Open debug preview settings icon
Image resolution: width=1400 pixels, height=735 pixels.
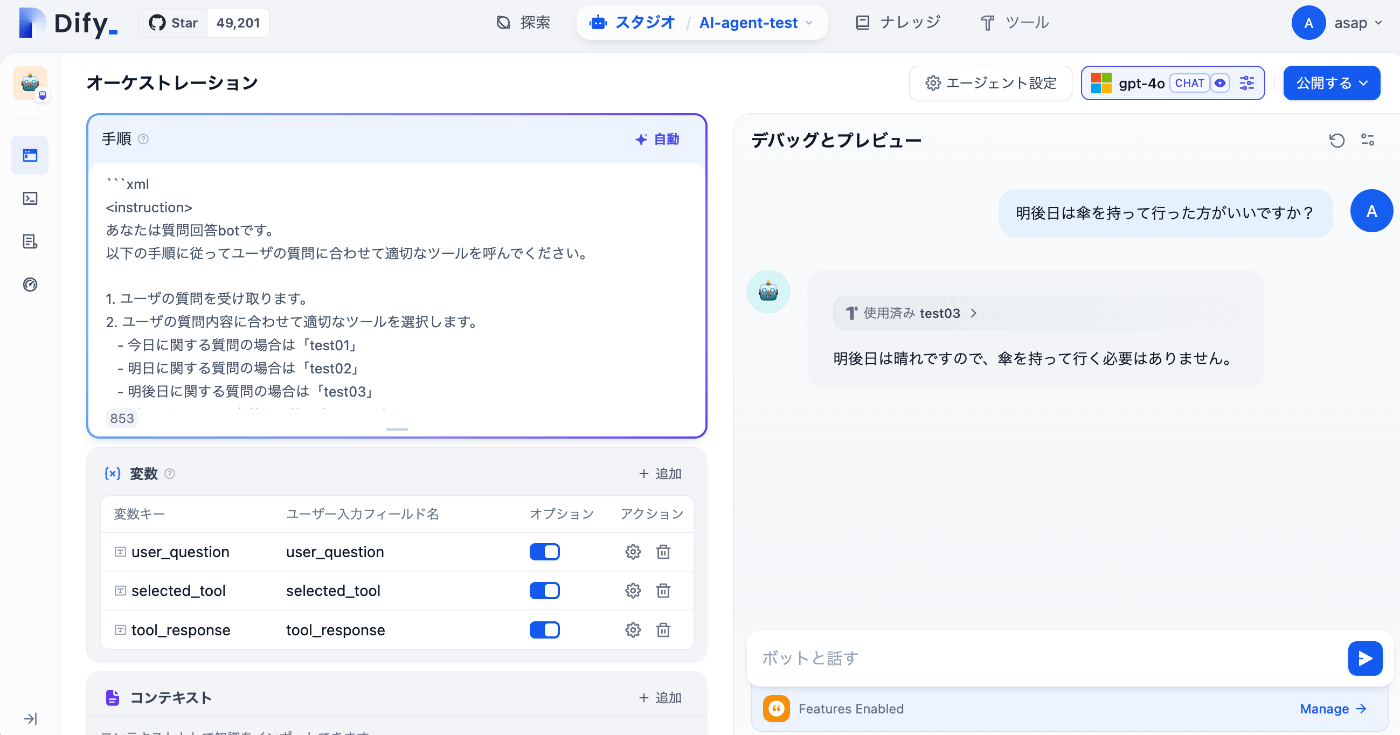coord(1368,140)
